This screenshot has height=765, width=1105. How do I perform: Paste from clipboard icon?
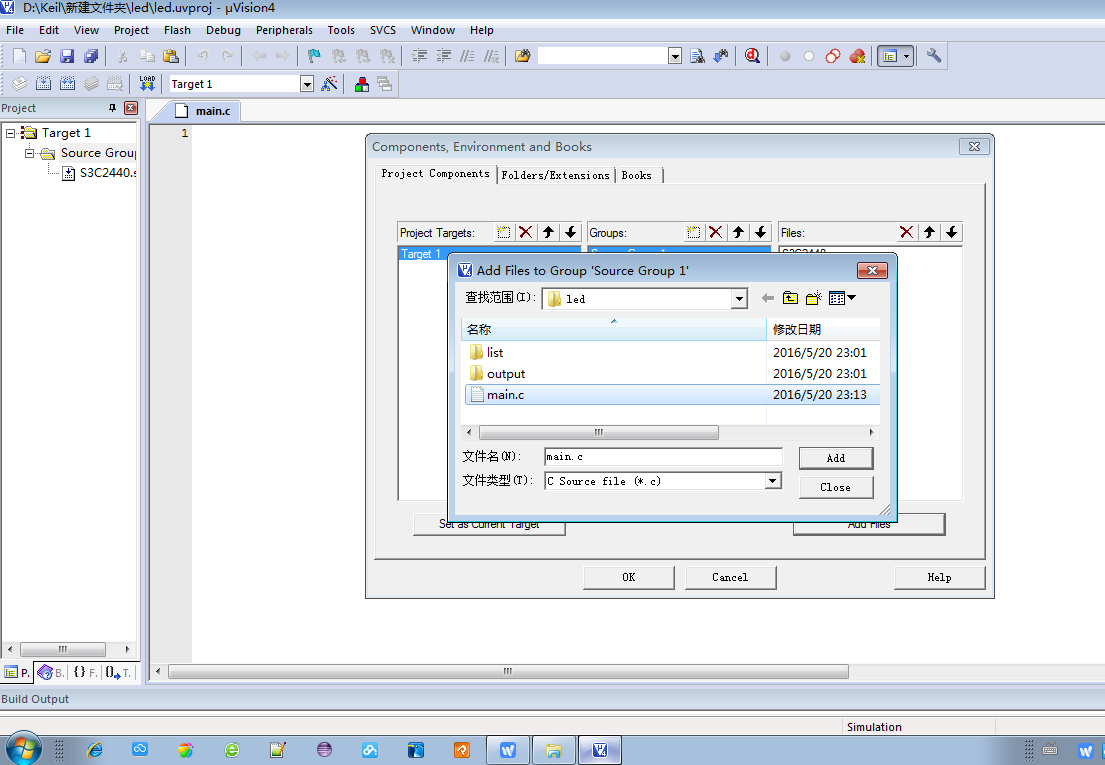(x=171, y=56)
